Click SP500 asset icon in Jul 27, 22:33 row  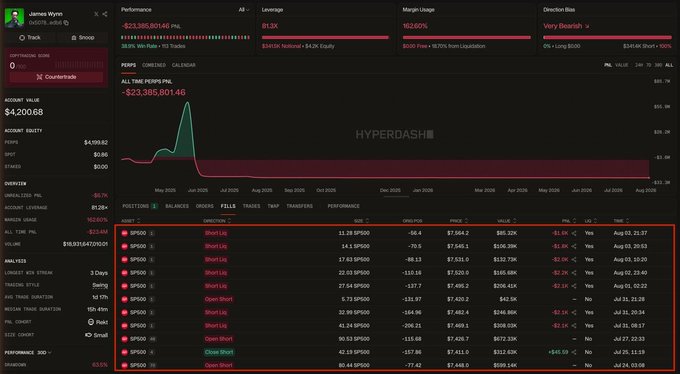[124, 339]
